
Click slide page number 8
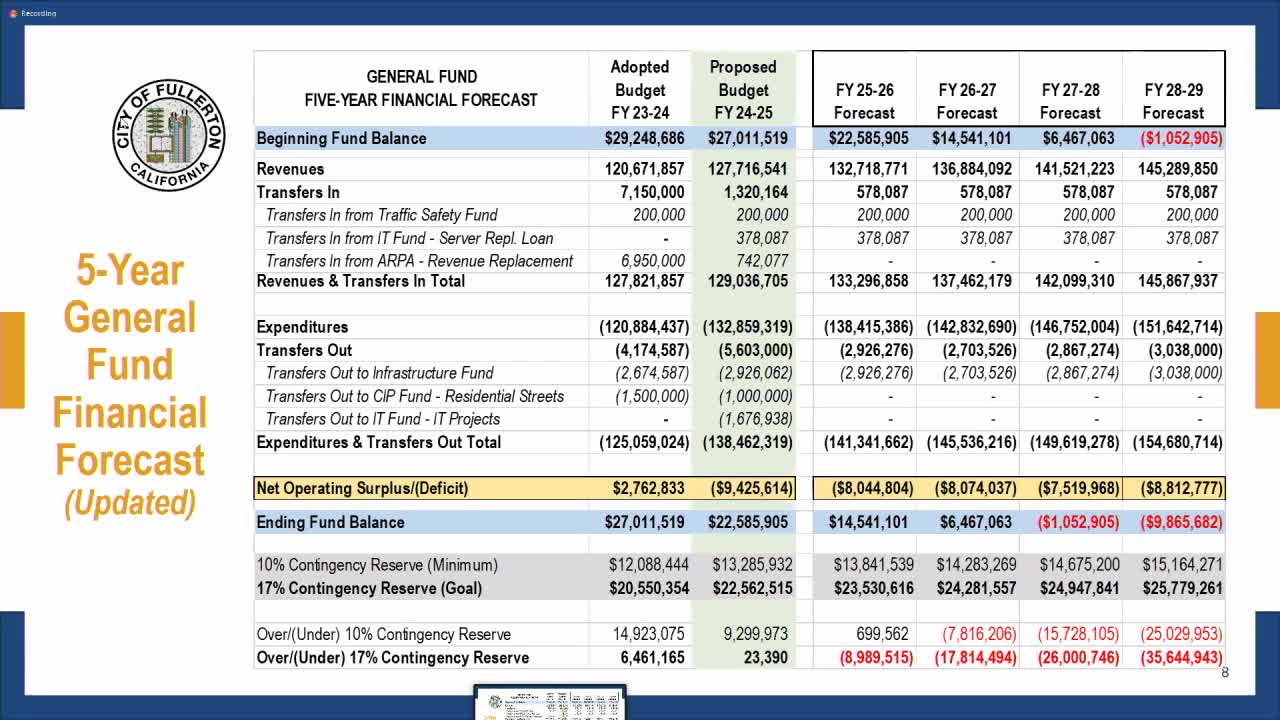[1224, 673]
